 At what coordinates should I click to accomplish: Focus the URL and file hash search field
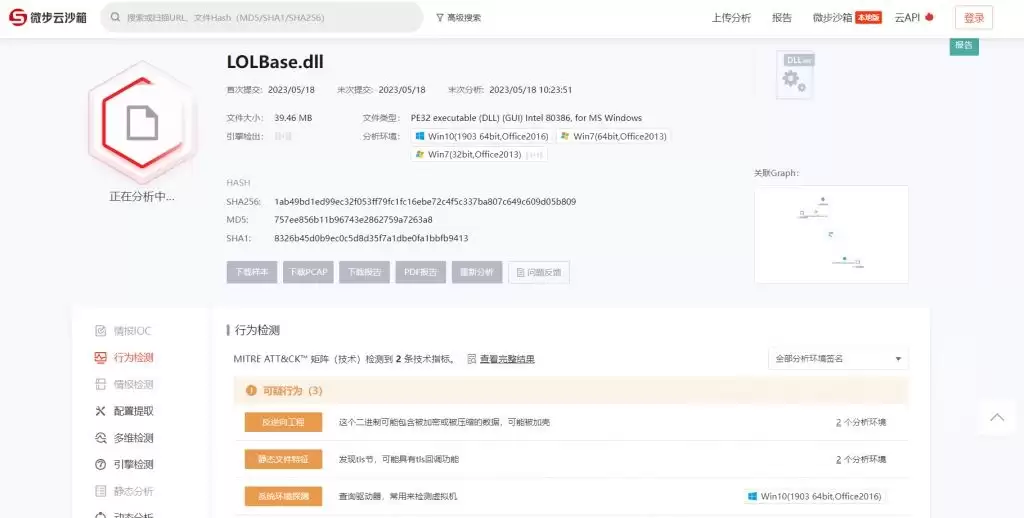[x=262, y=18]
